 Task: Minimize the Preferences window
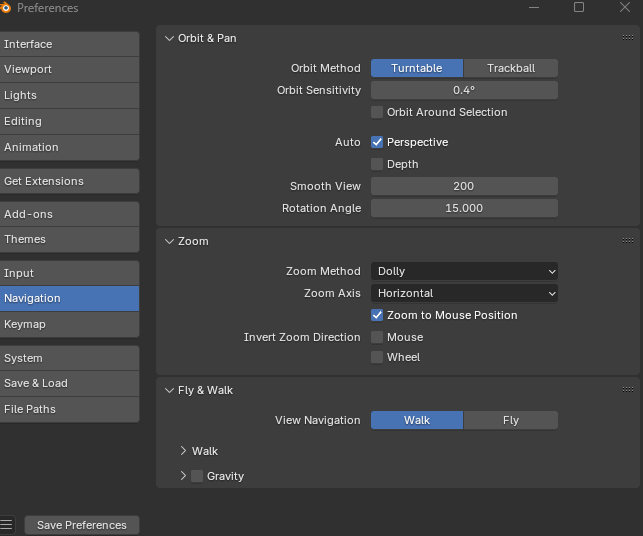[x=534, y=7]
